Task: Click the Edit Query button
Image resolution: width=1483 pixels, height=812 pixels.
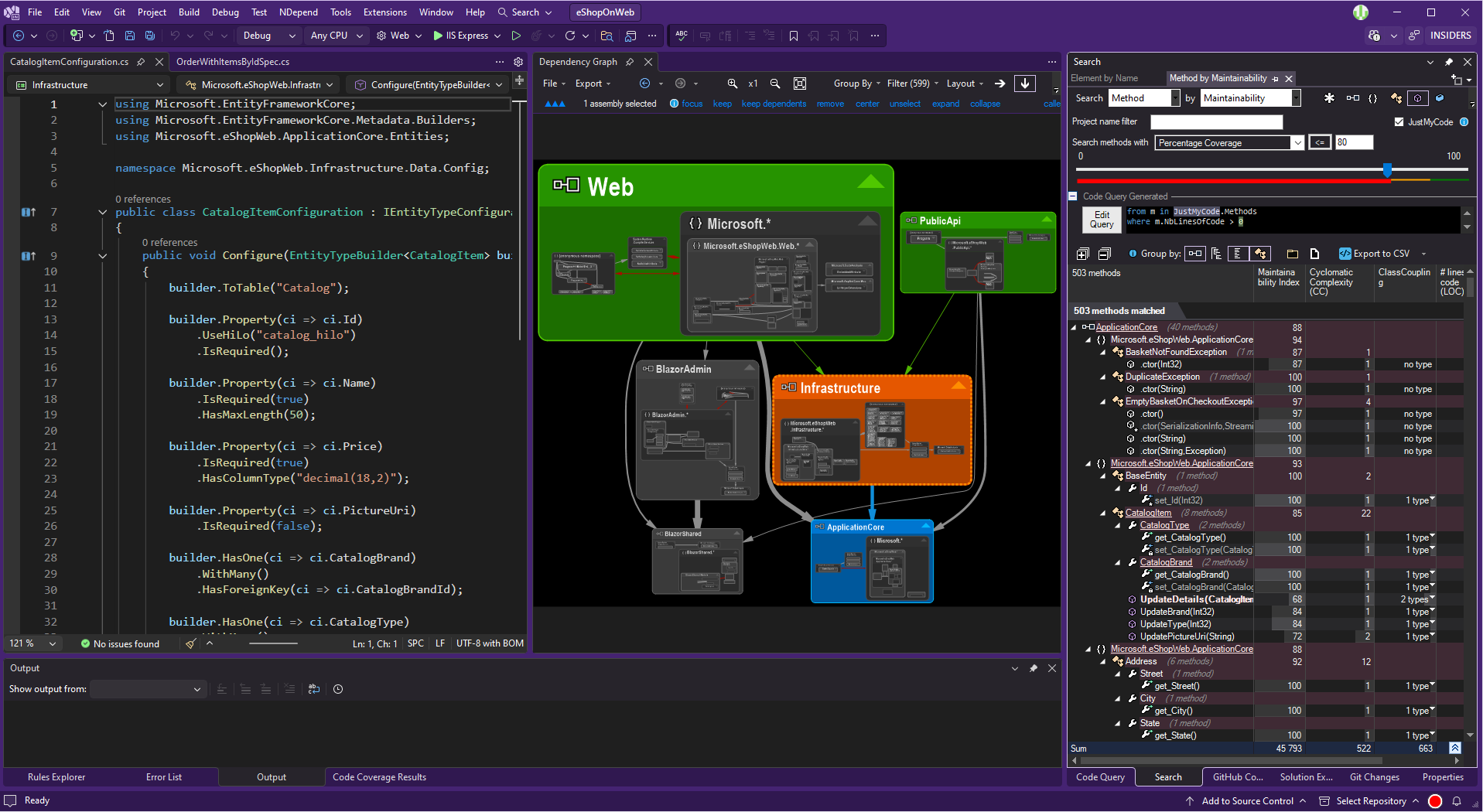Action: click(x=1102, y=220)
